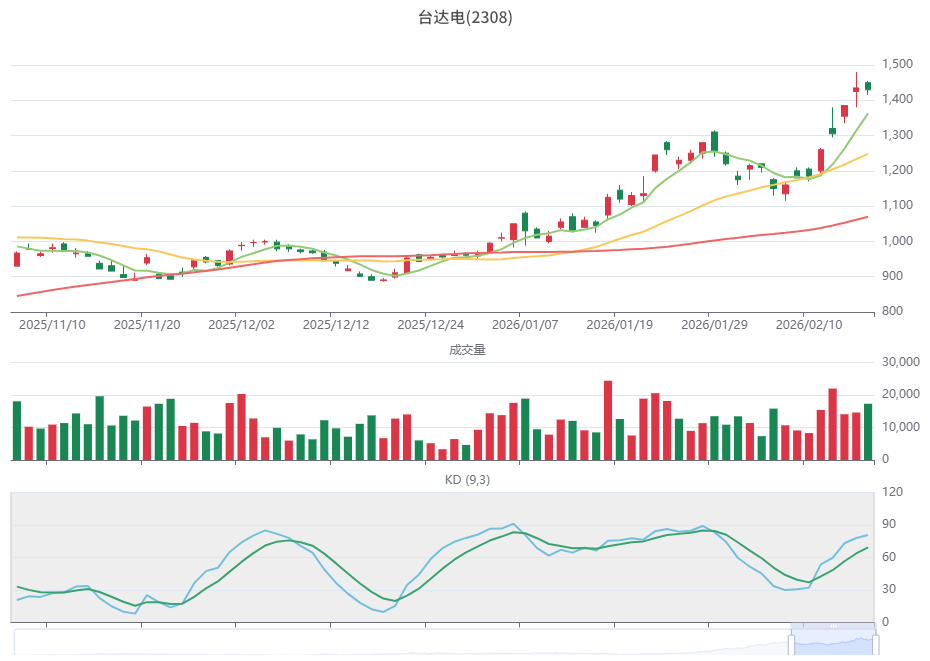Click the rightmost green volume bar
Image resolution: width=930 pixels, height=661 pixels.
(x=868, y=431)
